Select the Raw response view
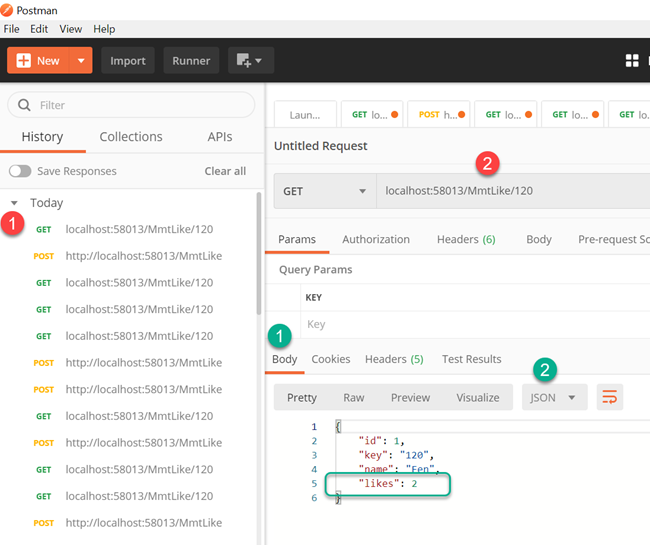 pos(354,397)
